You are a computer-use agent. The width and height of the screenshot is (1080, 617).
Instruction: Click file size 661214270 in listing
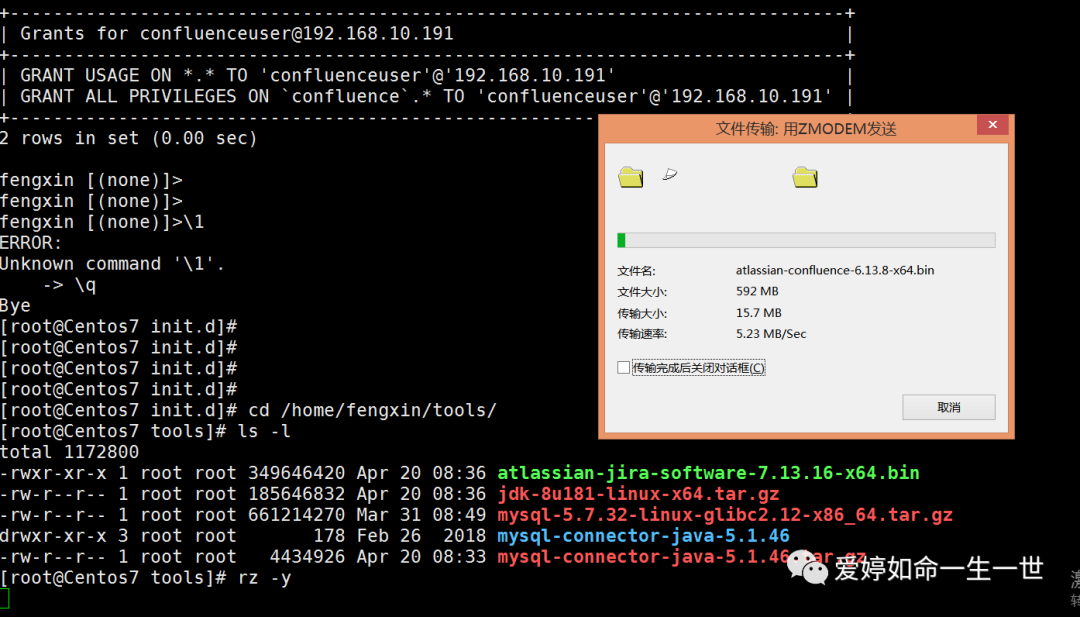[x=297, y=515]
